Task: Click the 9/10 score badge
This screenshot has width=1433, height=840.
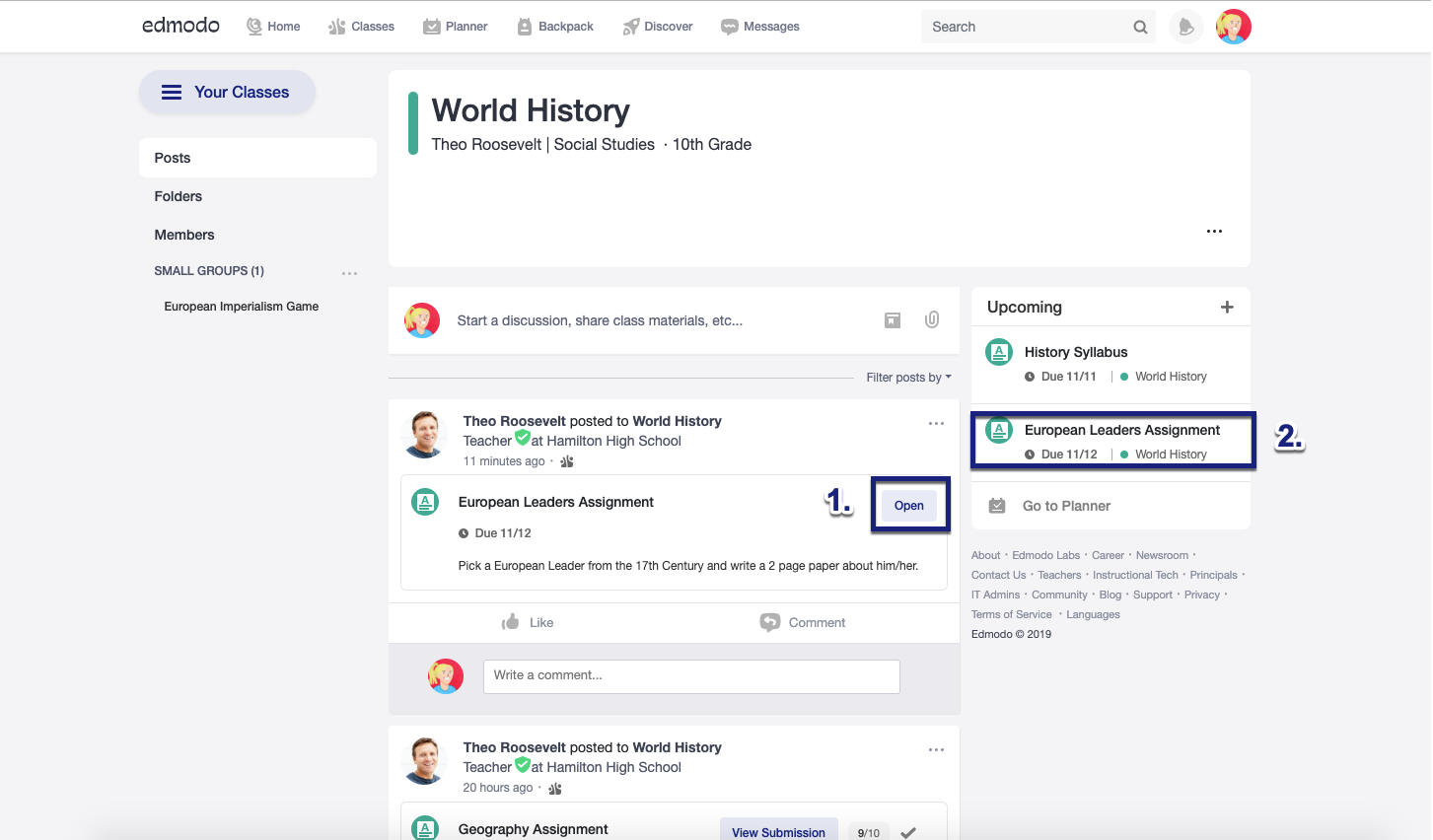Action: coord(868,833)
